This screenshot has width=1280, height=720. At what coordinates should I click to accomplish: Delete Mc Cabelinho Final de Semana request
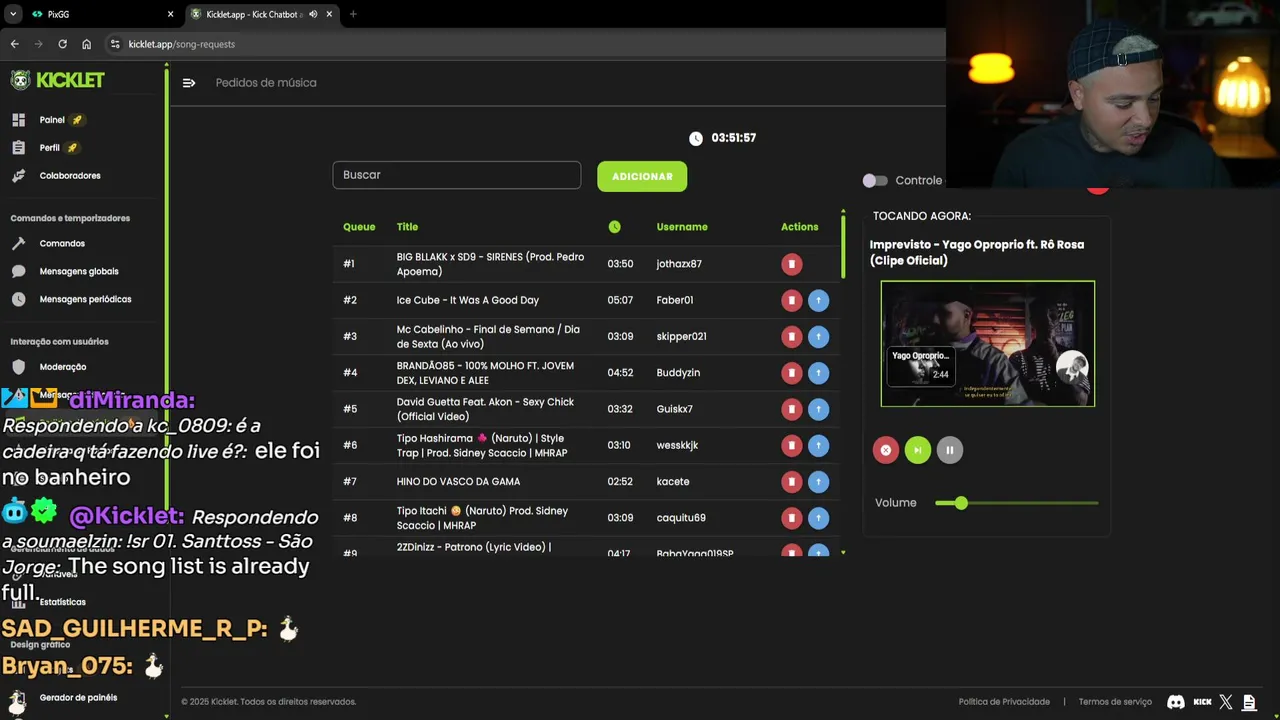coord(791,336)
